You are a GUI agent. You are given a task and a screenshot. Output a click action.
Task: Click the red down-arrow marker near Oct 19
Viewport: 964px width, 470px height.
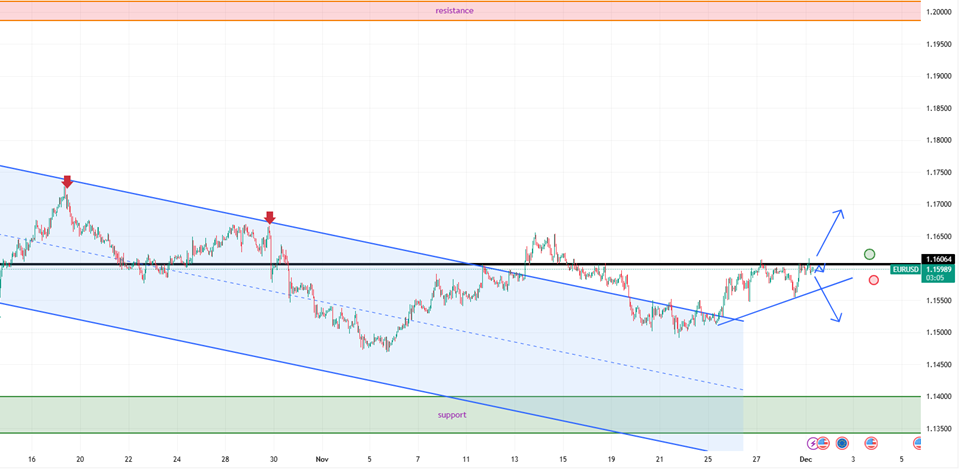(x=67, y=182)
